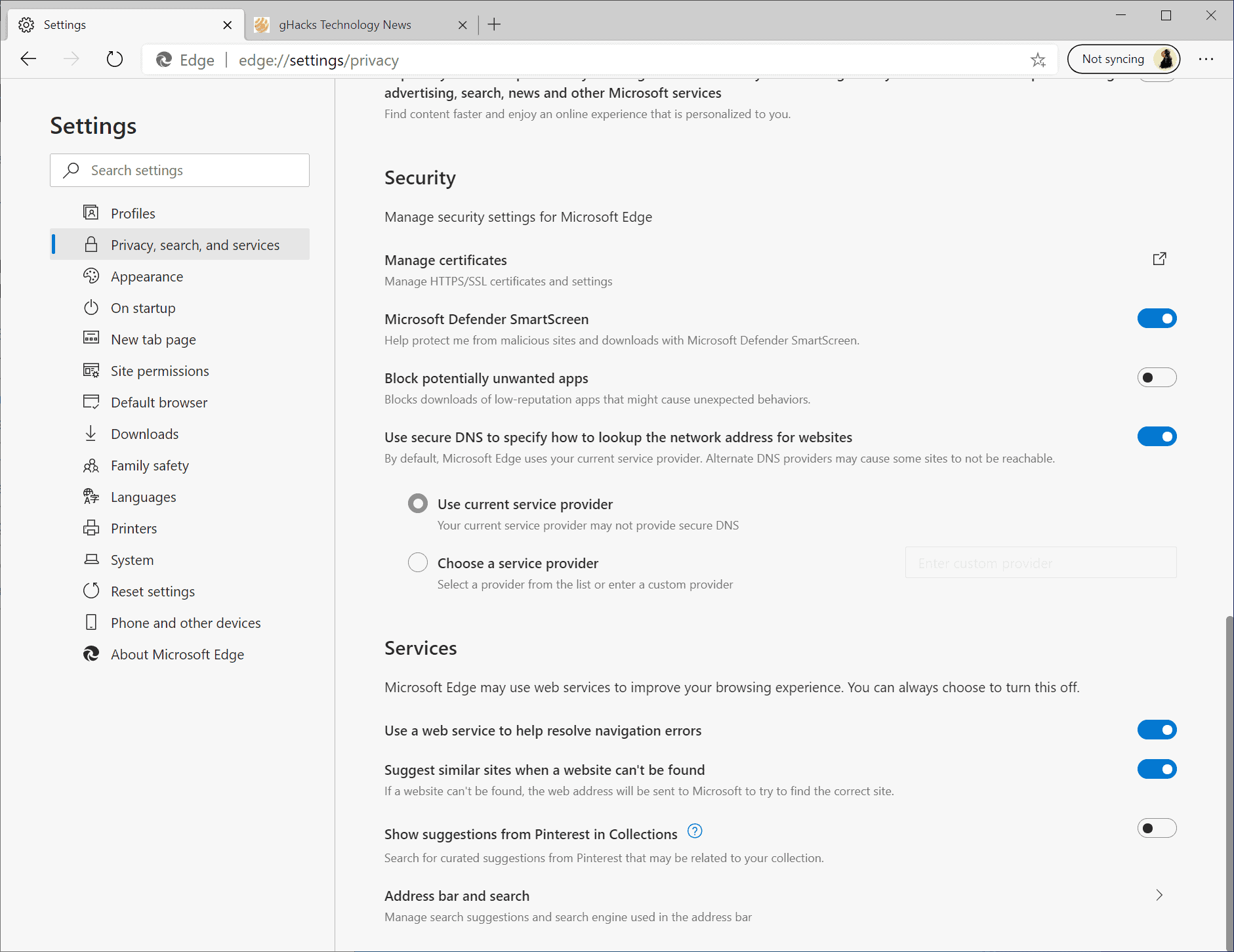This screenshot has width=1234, height=952.
Task: Open a new tab with plus button
Action: click(494, 24)
